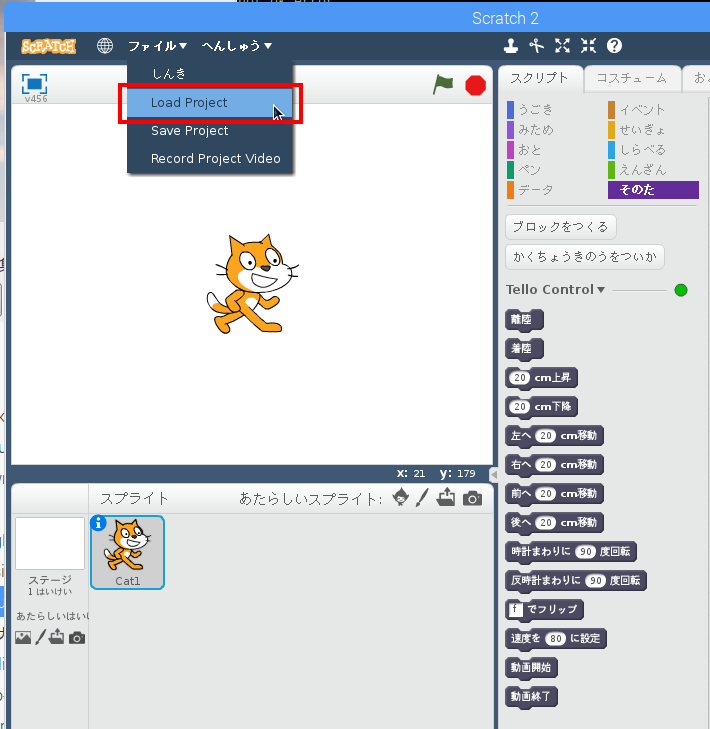710x729 pixels.
Task: Click the Tello Control green status indicator
Action: 681,290
